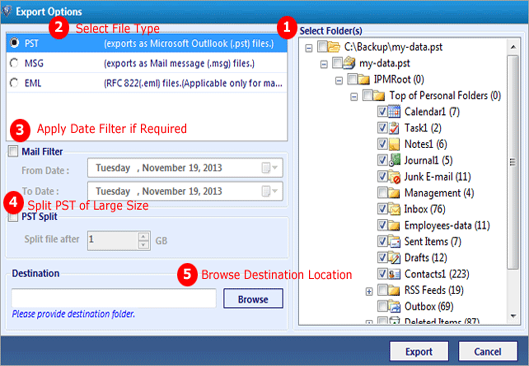Increase the split file size value
The image size is (529, 366).
tap(143, 236)
